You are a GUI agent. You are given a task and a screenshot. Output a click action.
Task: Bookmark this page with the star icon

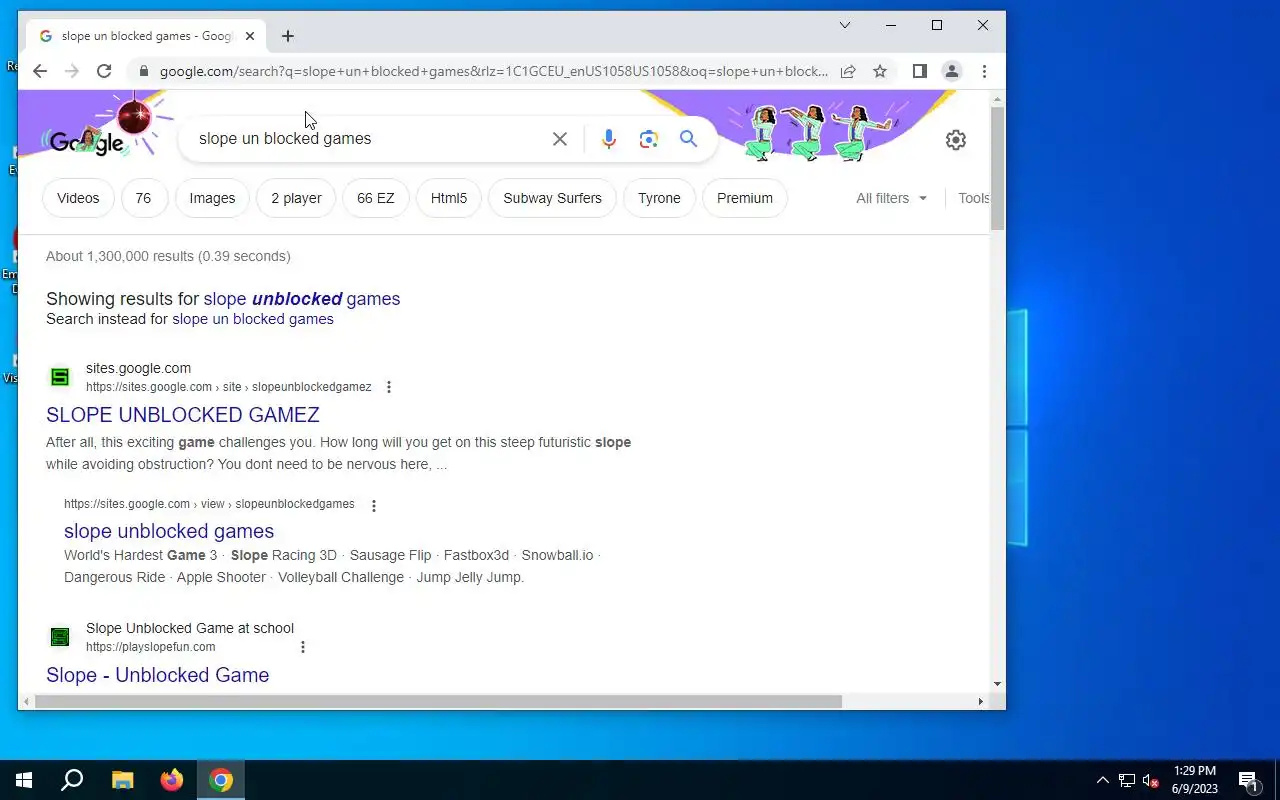pyautogui.click(x=880, y=71)
